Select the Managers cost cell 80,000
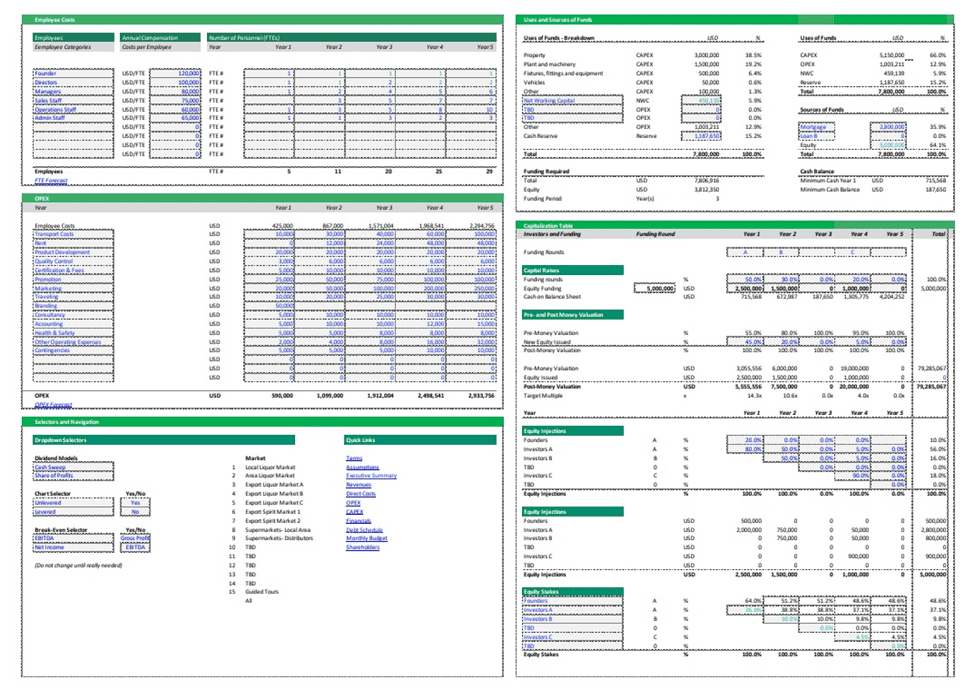 [175, 91]
